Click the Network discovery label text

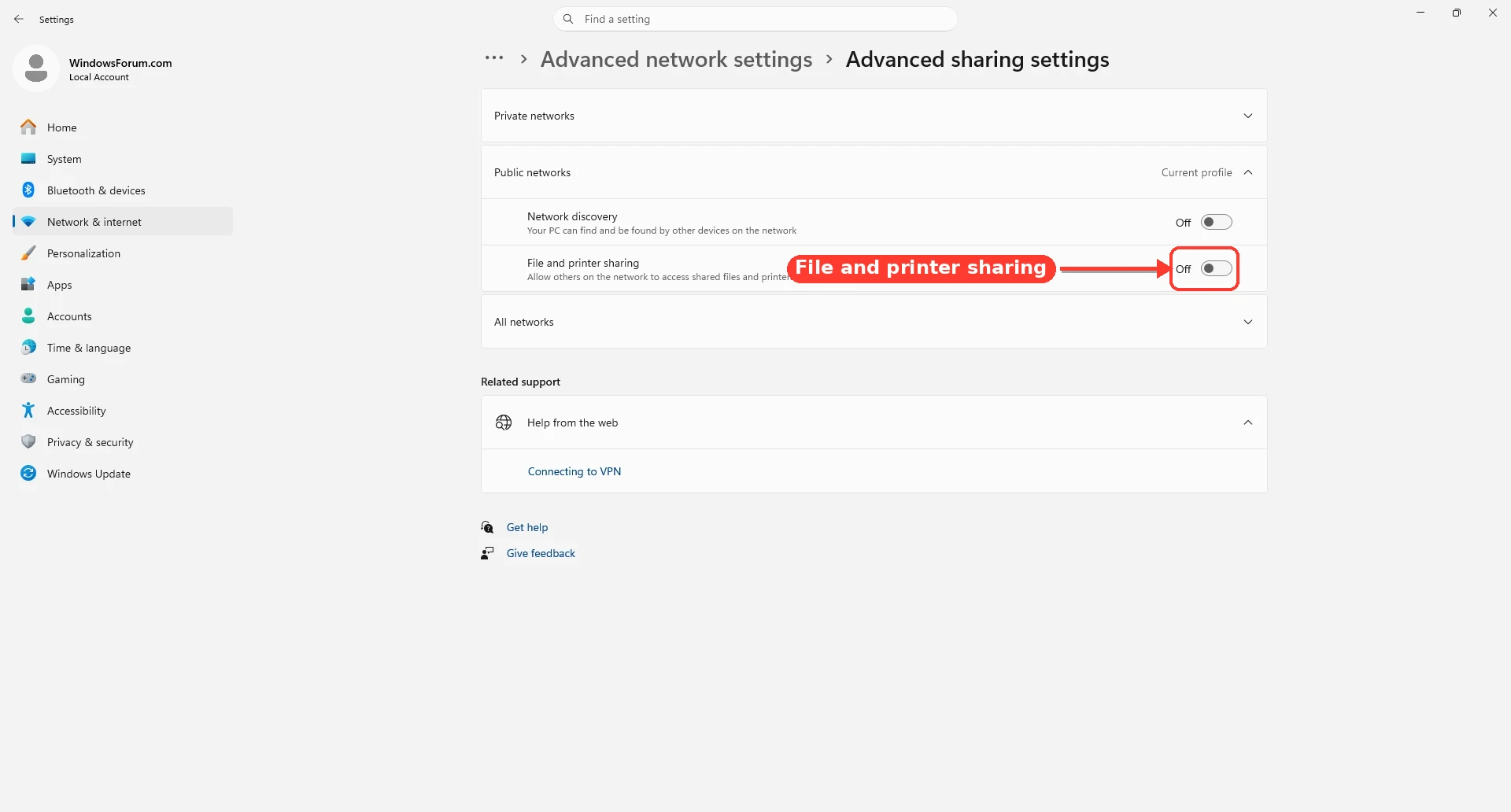(x=572, y=216)
